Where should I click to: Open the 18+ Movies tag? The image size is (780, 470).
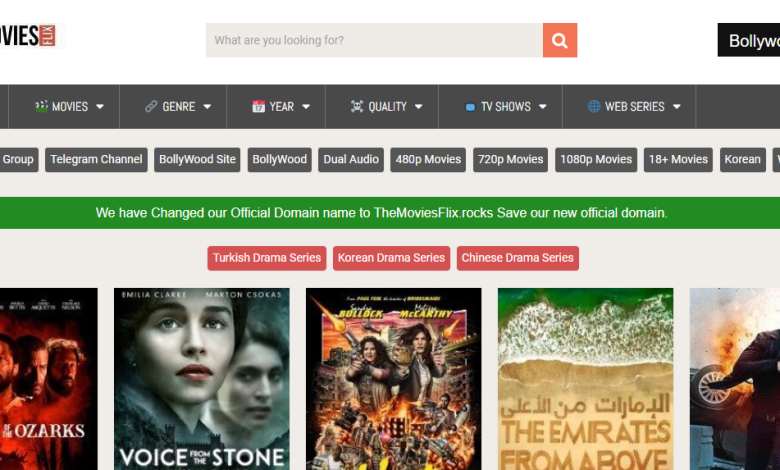tap(678, 160)
